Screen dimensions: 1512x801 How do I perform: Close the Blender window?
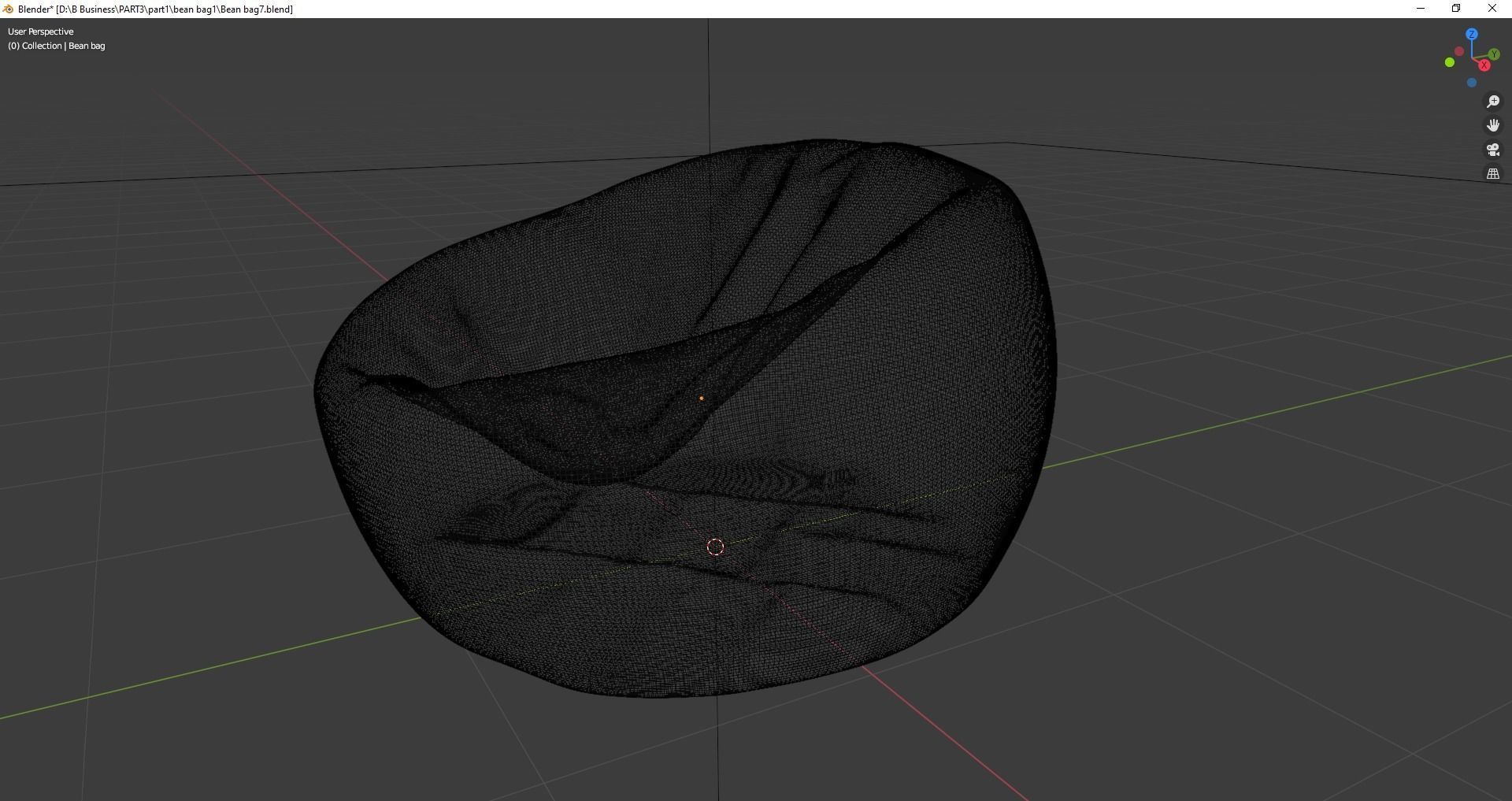tap(1492, 9)
